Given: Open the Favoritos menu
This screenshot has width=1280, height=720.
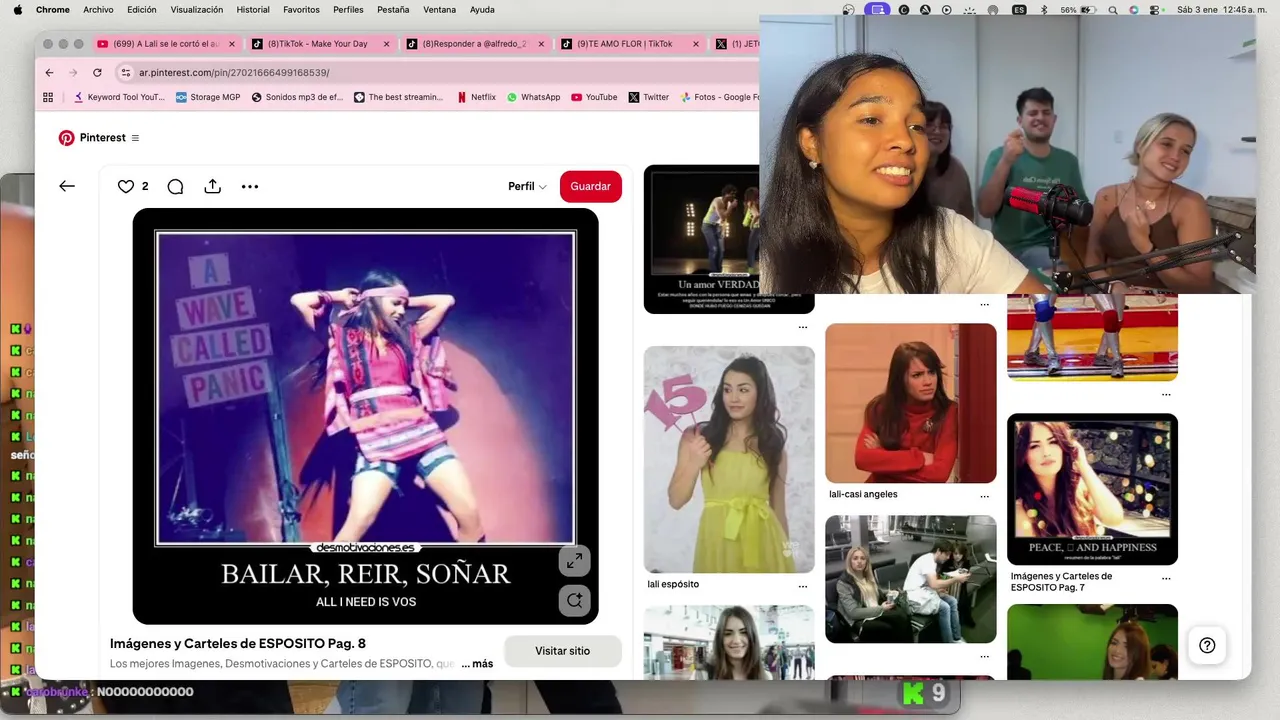Looking at the screenshot, I should tap(301, 10).
